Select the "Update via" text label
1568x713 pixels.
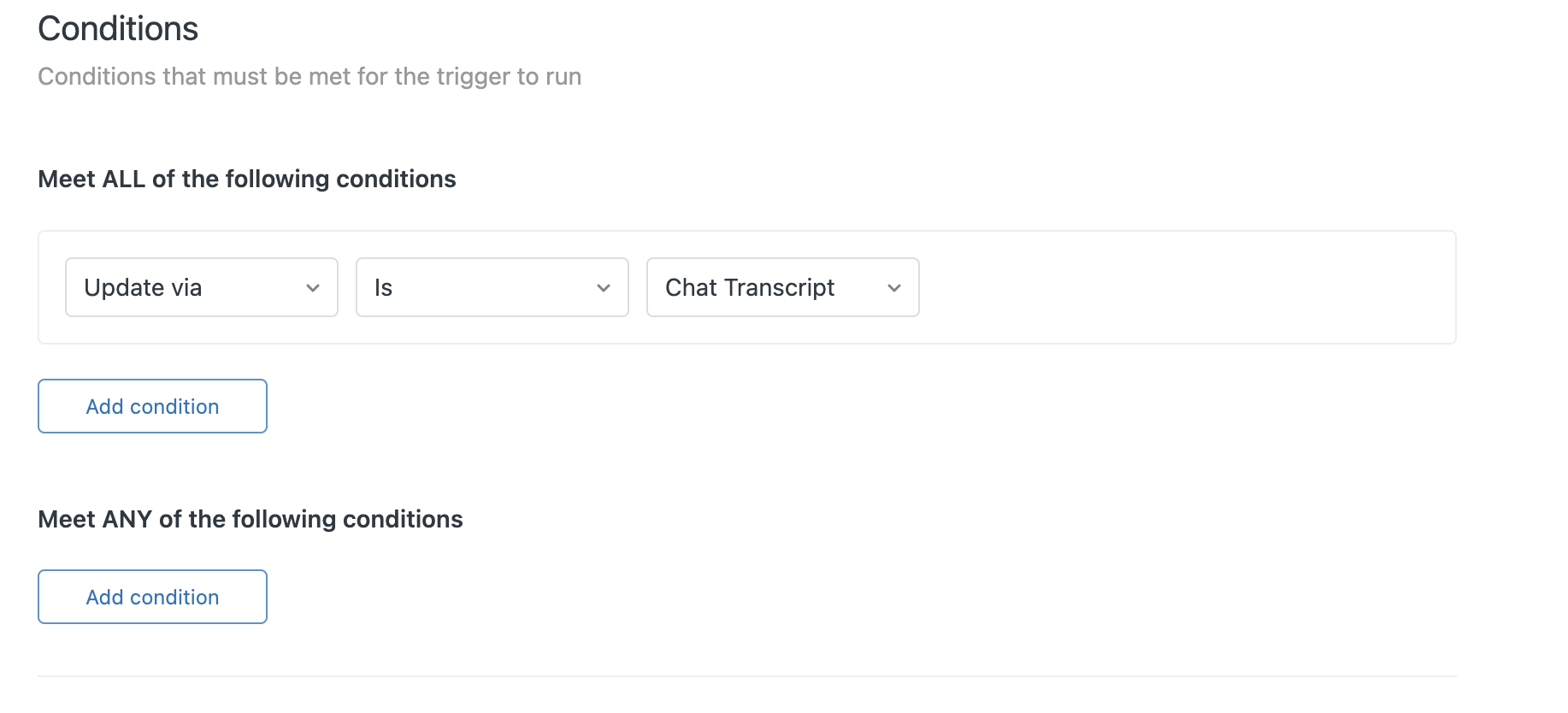tap(143, 288)
